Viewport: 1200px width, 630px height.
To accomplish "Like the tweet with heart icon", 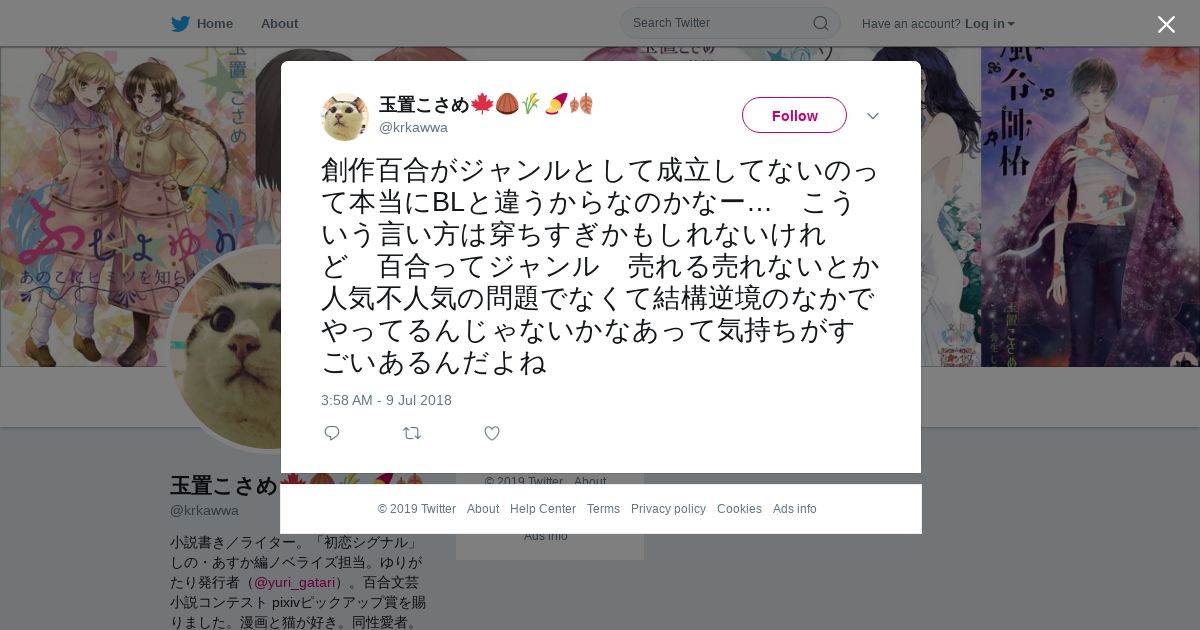I will coord(492,433).
